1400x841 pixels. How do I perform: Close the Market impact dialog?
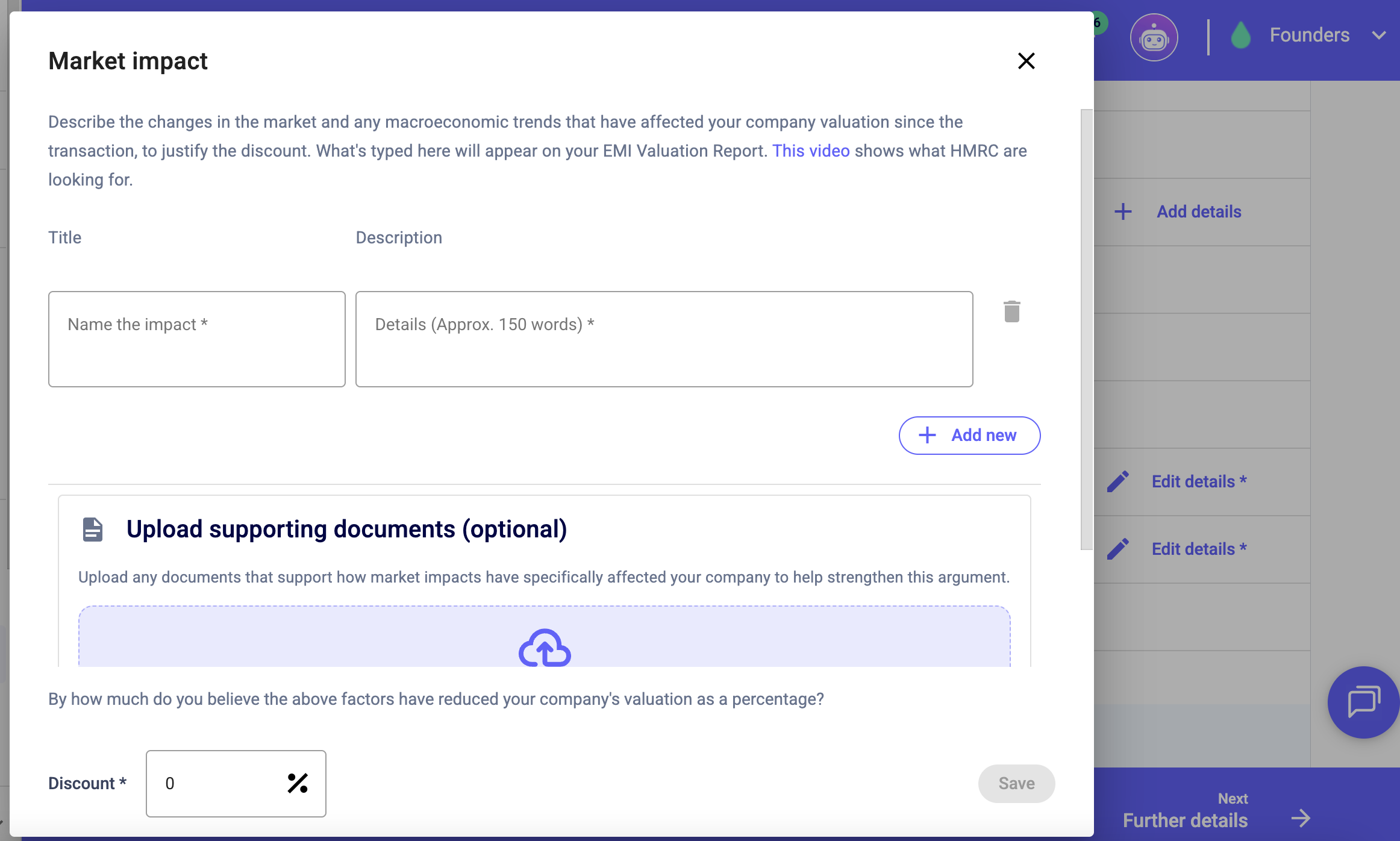pos(1026,61)
